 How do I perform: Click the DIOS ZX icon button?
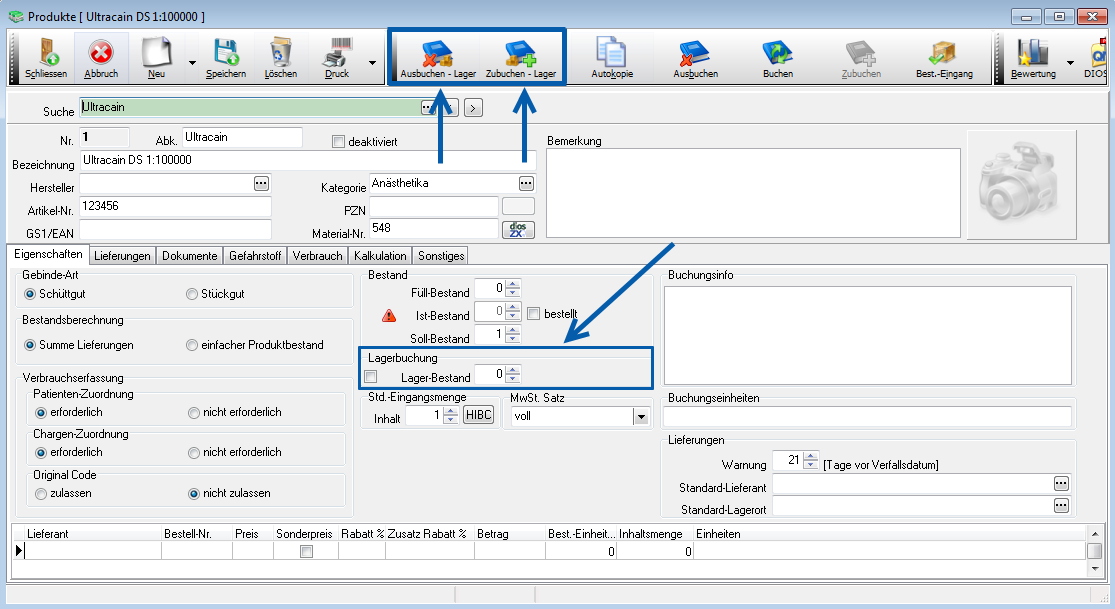coord(518,230)
